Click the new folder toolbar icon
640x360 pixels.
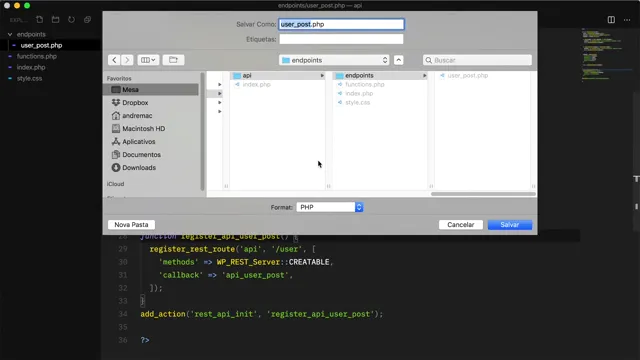click(x=173, y=60)
